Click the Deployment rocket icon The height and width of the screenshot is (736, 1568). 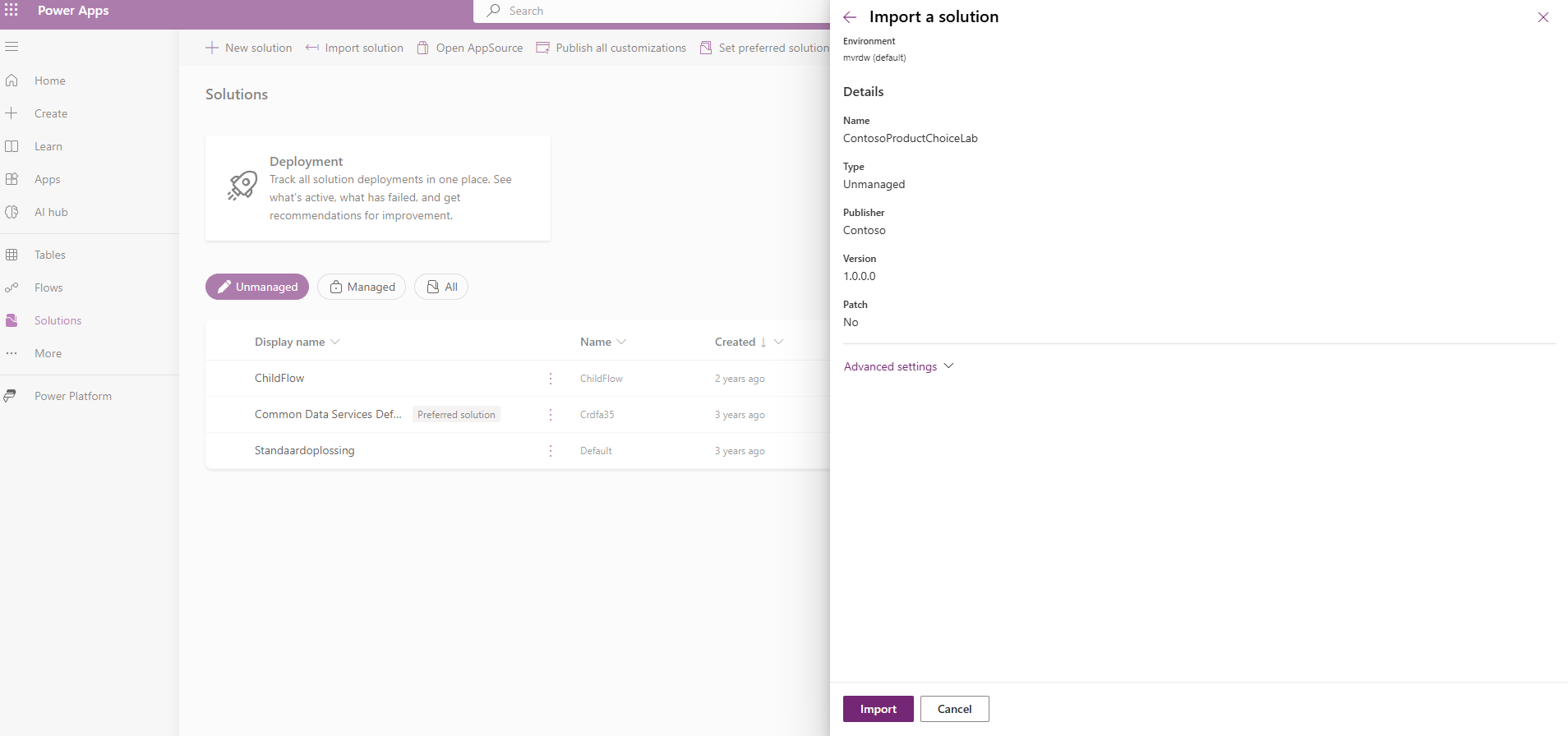242,186
